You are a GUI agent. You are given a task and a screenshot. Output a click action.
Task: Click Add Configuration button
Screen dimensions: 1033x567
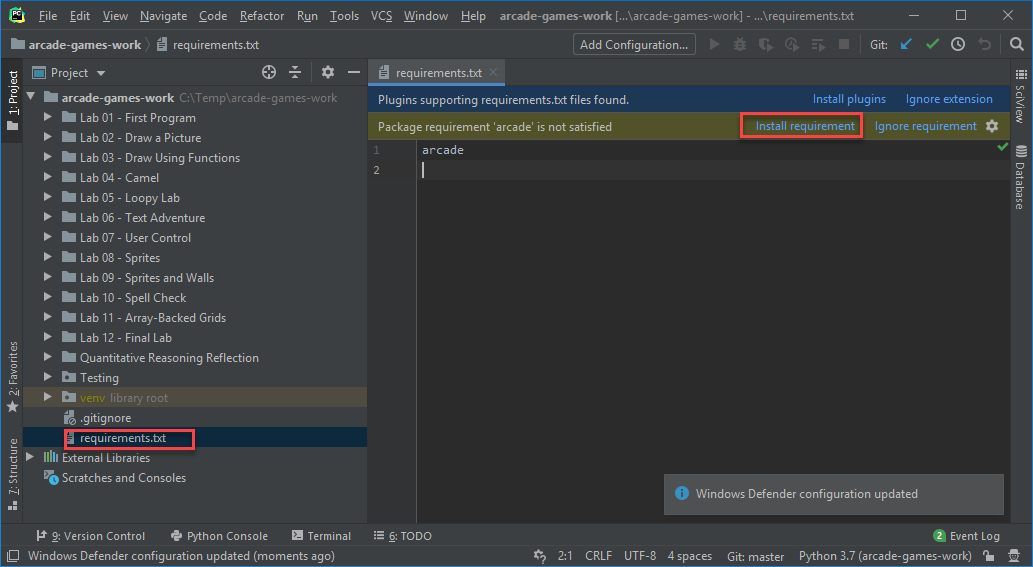coord(634,45)
